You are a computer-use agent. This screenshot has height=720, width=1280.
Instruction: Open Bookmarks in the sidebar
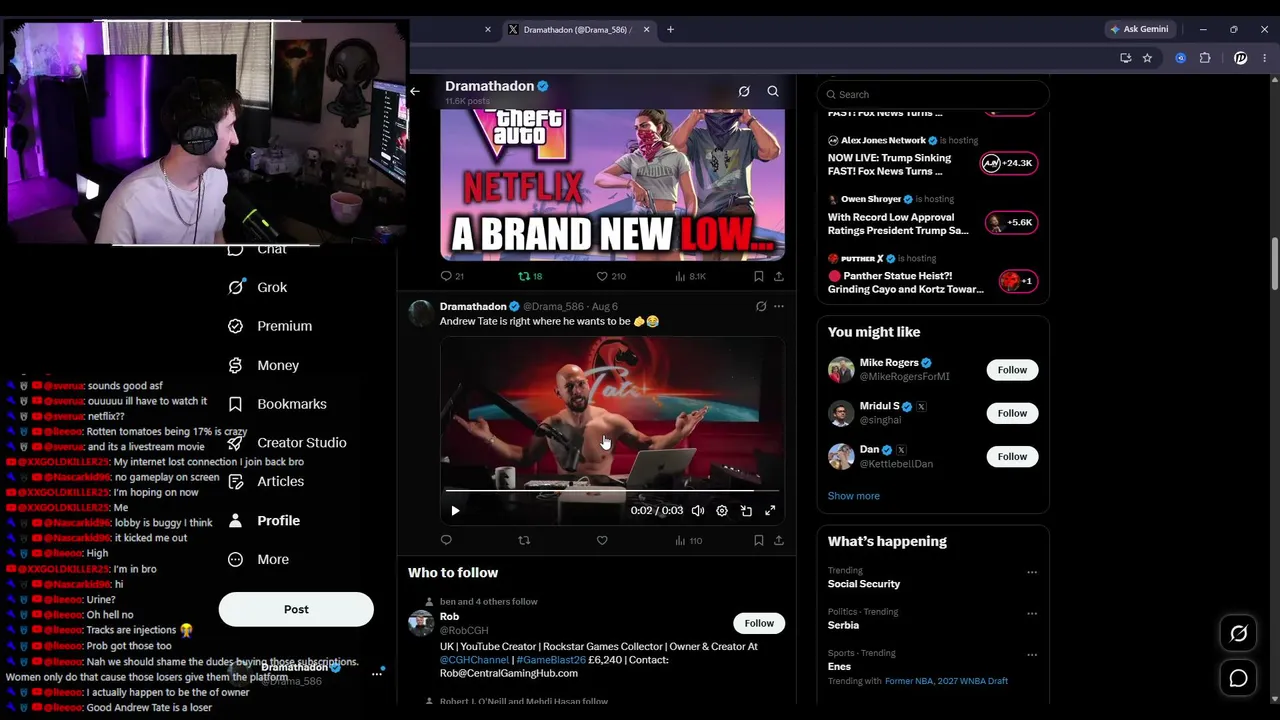pyautogui.click(x=277, y=404)
